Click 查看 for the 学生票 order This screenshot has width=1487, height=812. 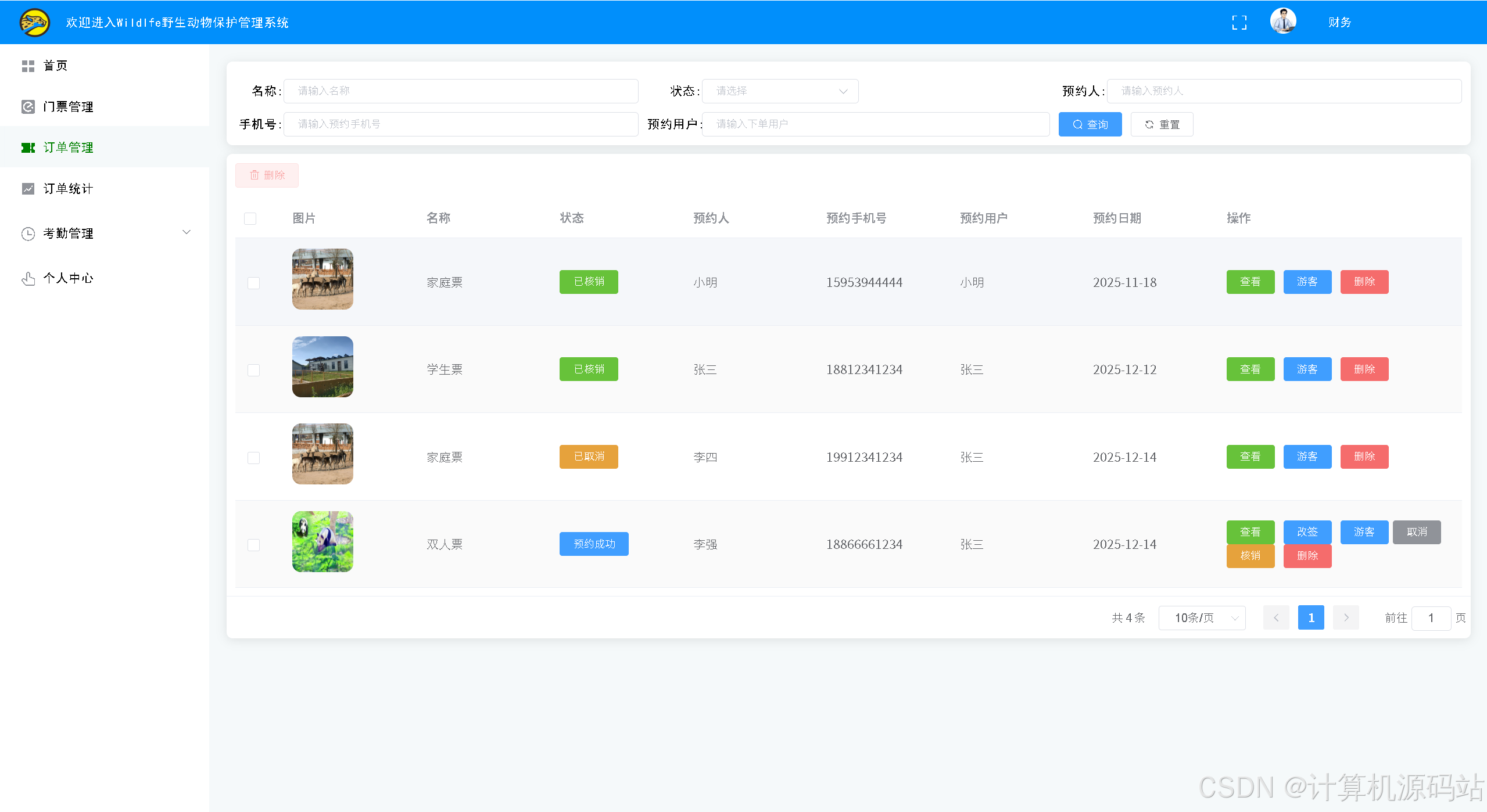pos(1250,369)
